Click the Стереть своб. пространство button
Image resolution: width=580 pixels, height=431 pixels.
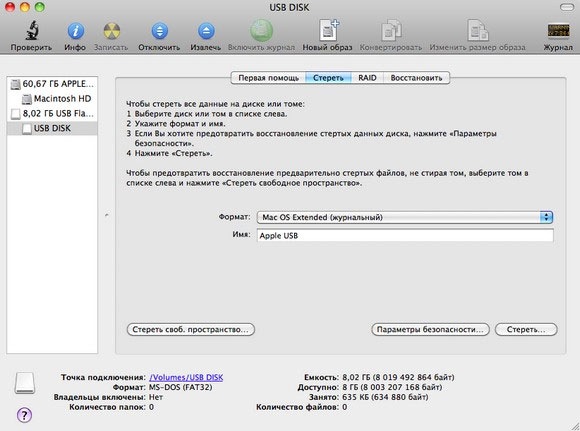click(x=190, y=330)
